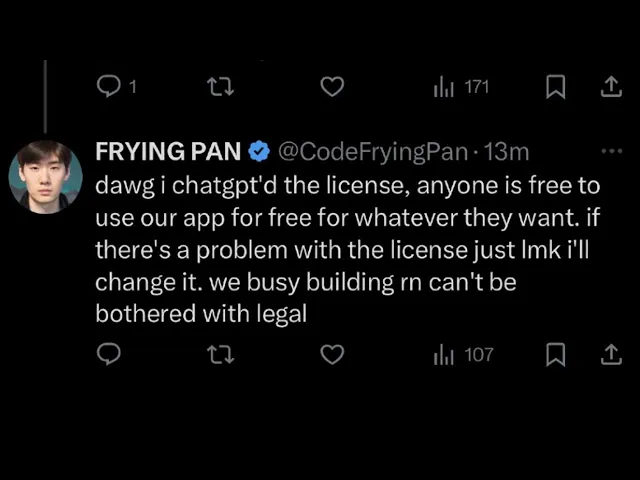This screenshot has width=640, height=480.
Task: Reply to FRYING PAN's tweet
Action: coord(107,355)
